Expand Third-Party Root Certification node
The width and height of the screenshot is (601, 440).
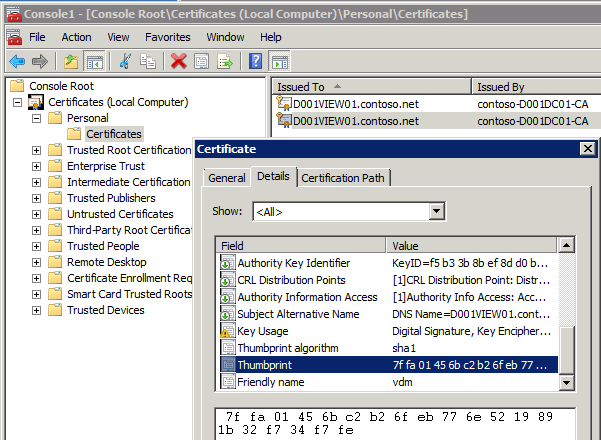point(36,230)
